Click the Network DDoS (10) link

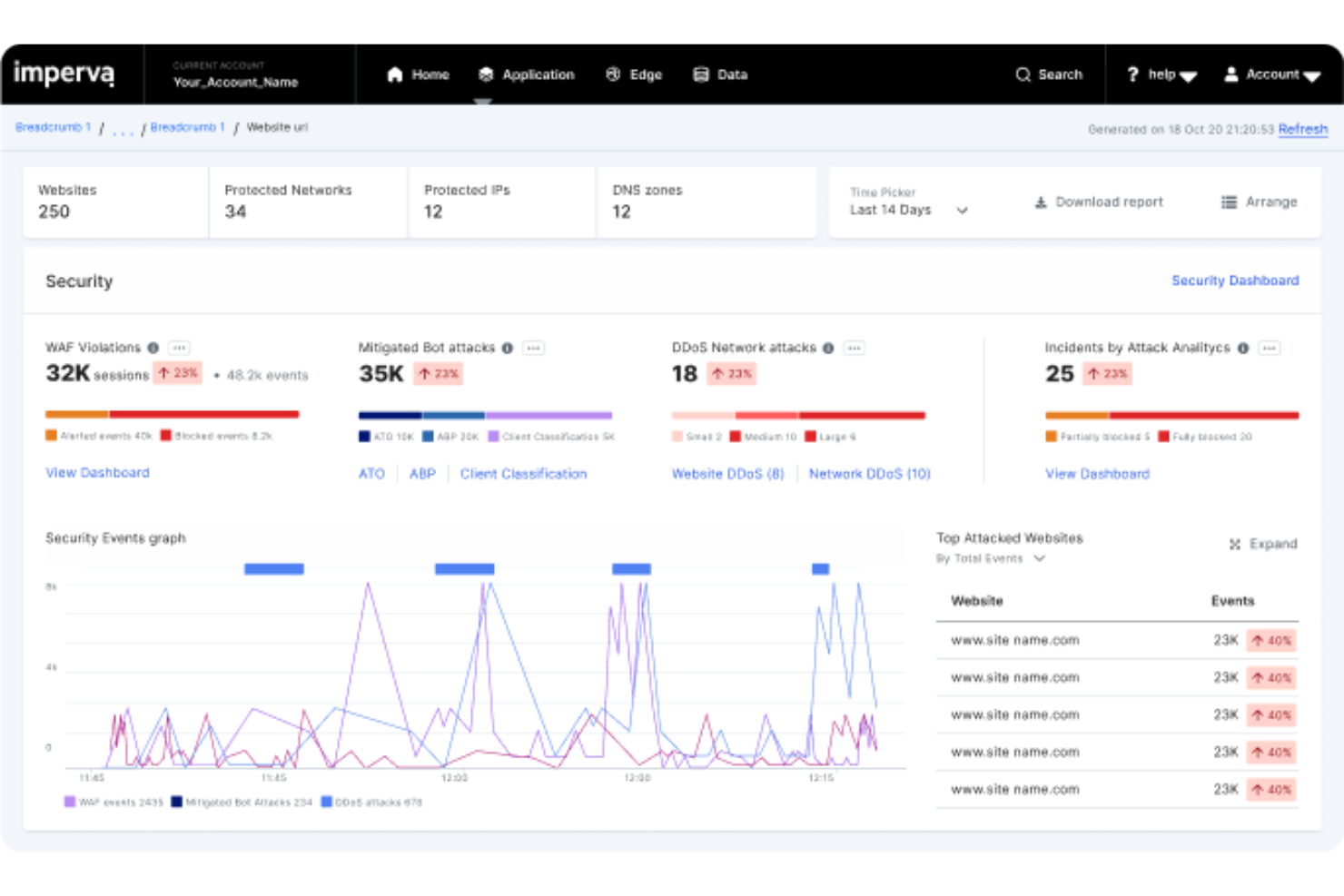click(869, 473)
